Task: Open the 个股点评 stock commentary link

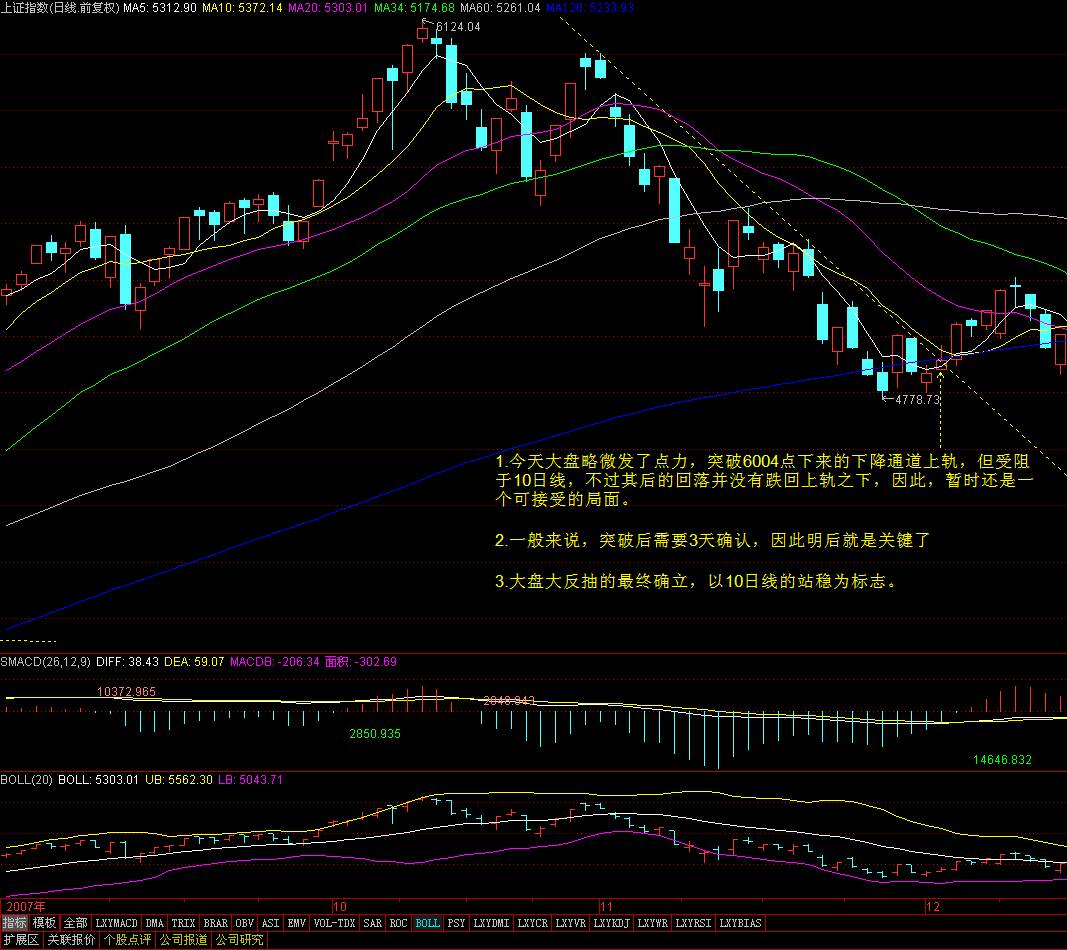Action: click(x=128, y=940)
